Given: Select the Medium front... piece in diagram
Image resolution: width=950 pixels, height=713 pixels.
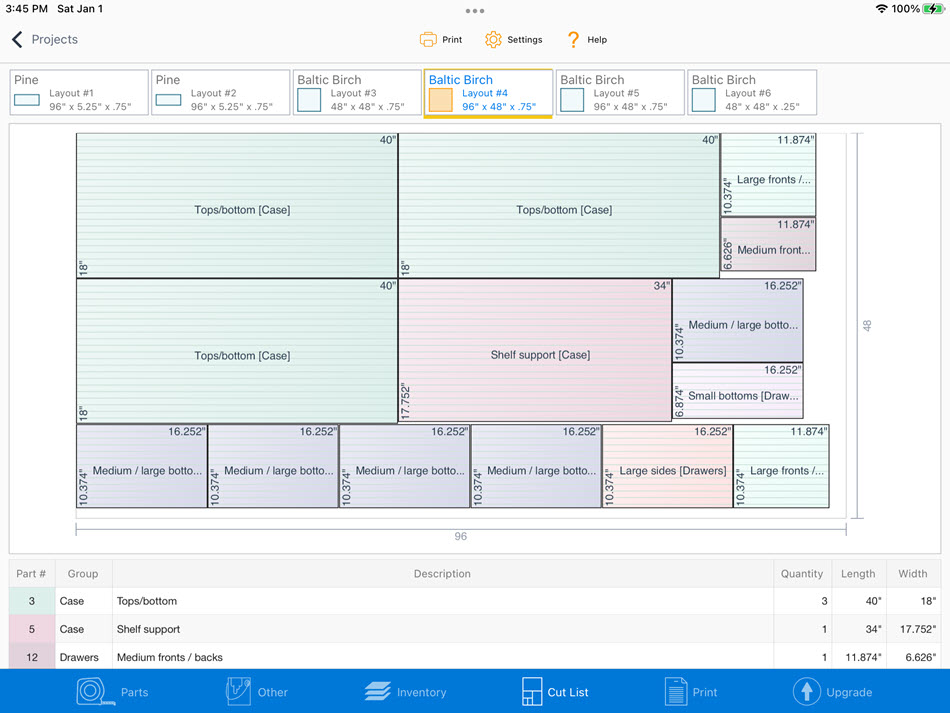Looking at the screenshot, I should (x=768, y=244).
